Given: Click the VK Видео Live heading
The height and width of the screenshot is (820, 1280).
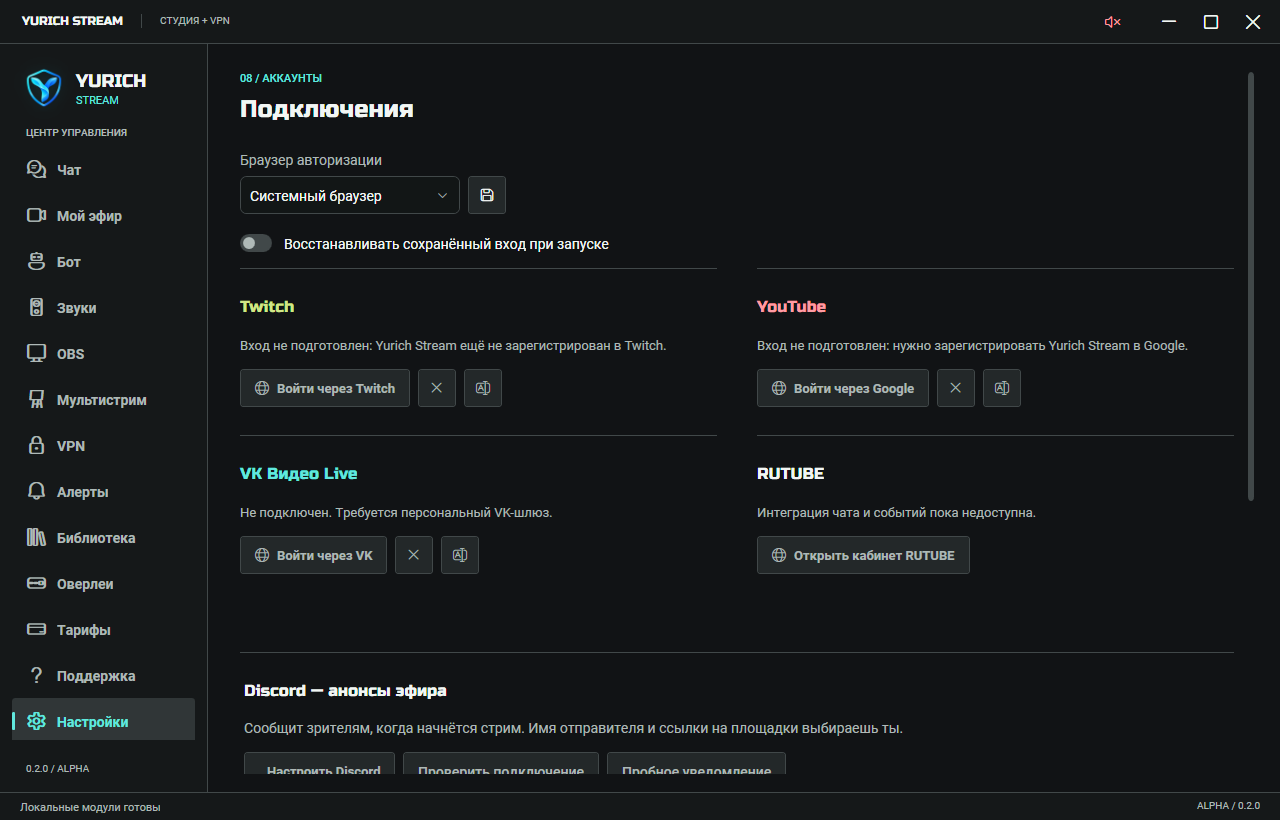Looking at the screenshot, I should coord(298,473).
